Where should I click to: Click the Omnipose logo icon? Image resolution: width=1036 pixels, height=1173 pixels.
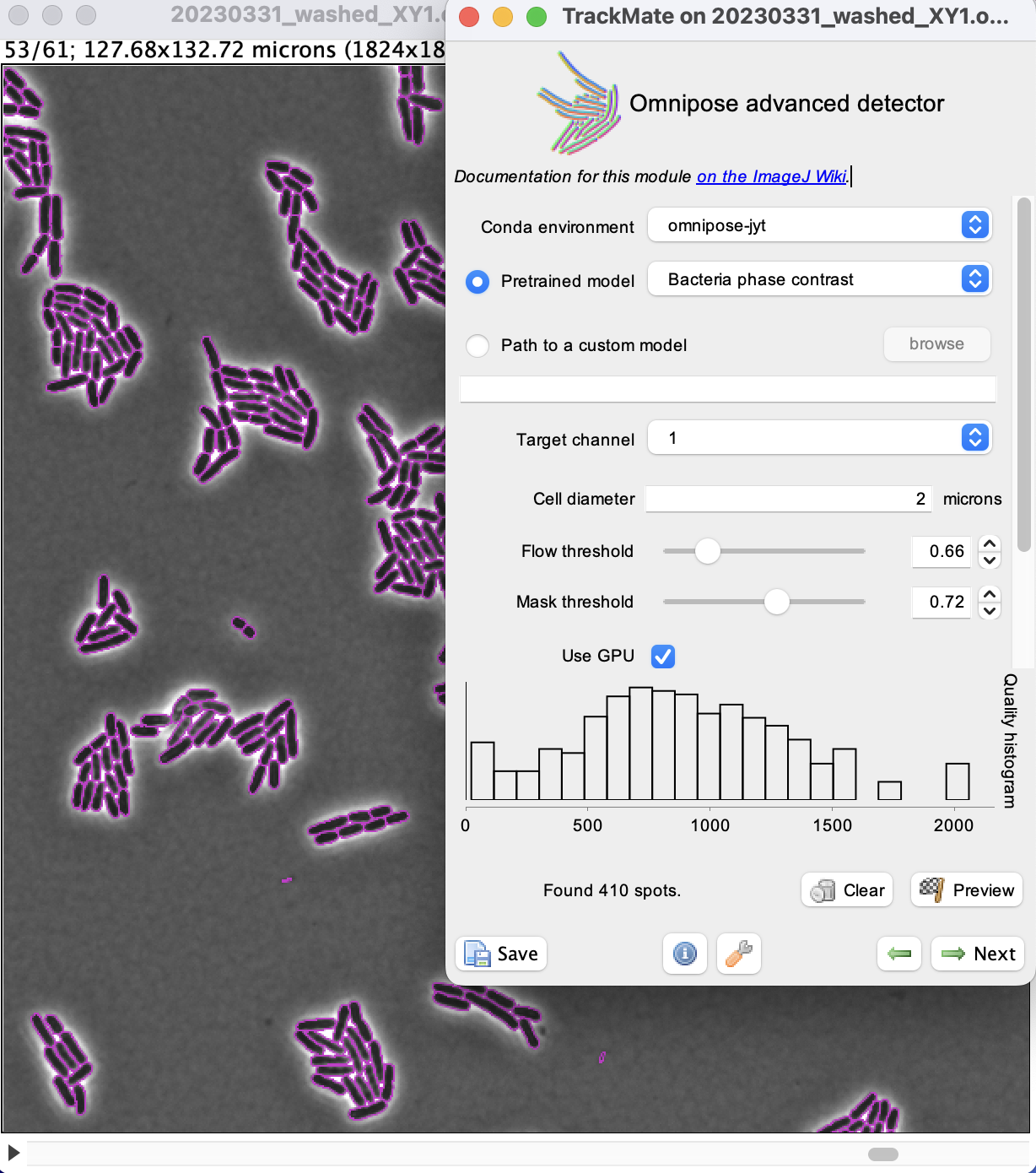click(580, 104)
